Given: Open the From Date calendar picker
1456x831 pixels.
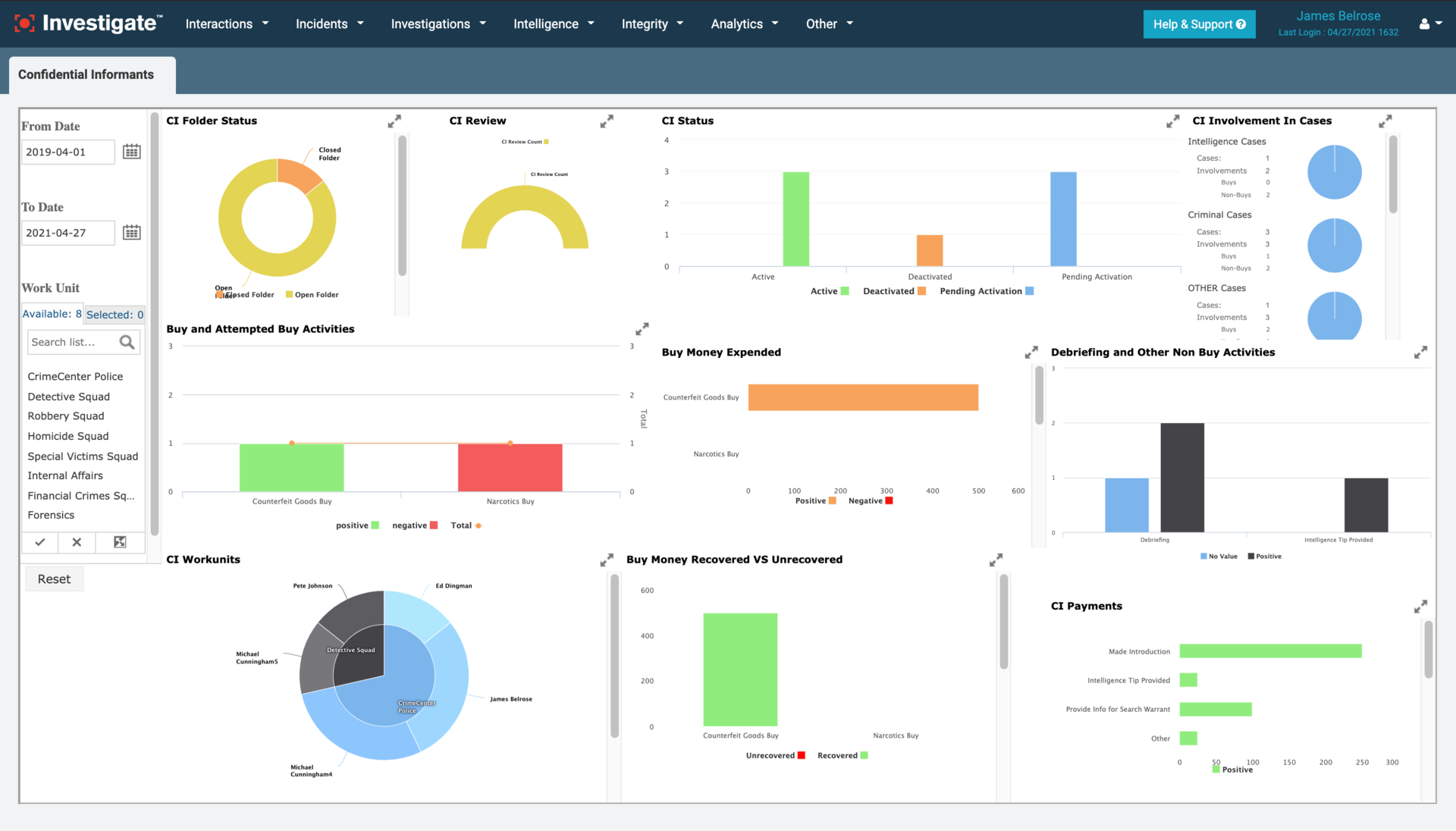Looking at the screenshot, I should (x=131, y=152).
